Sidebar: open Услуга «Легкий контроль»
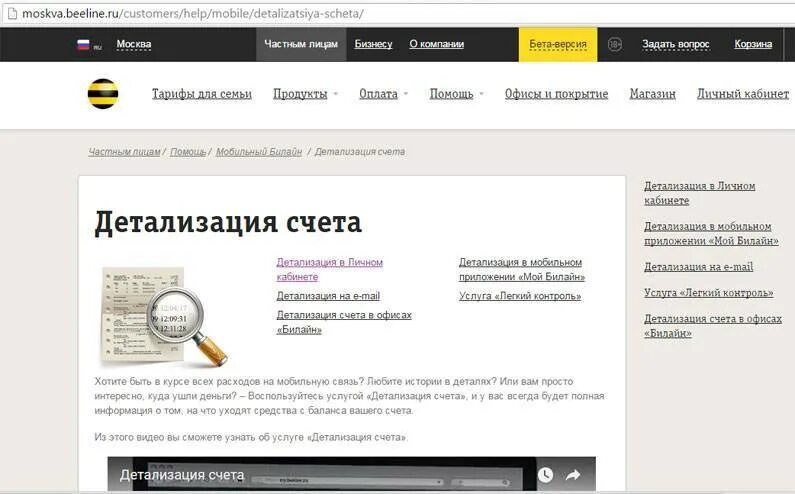 click(x=708, y=293)
